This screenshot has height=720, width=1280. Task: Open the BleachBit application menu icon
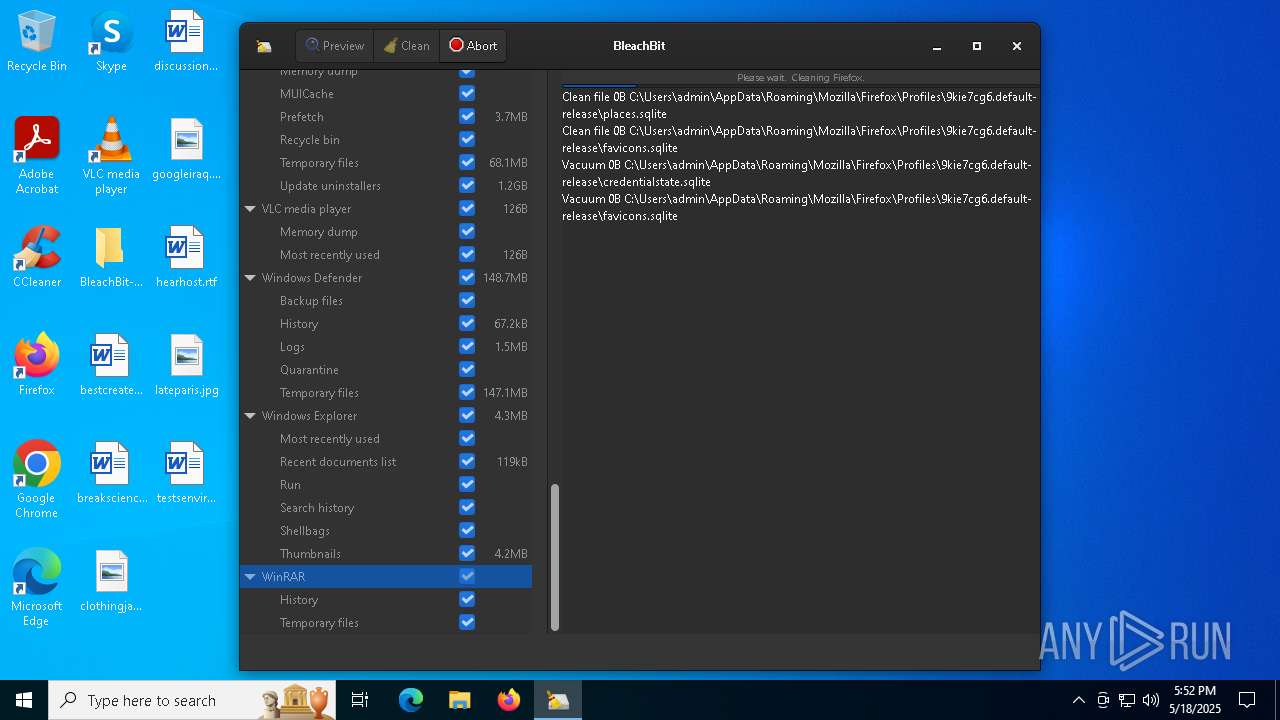coord(264,46)
